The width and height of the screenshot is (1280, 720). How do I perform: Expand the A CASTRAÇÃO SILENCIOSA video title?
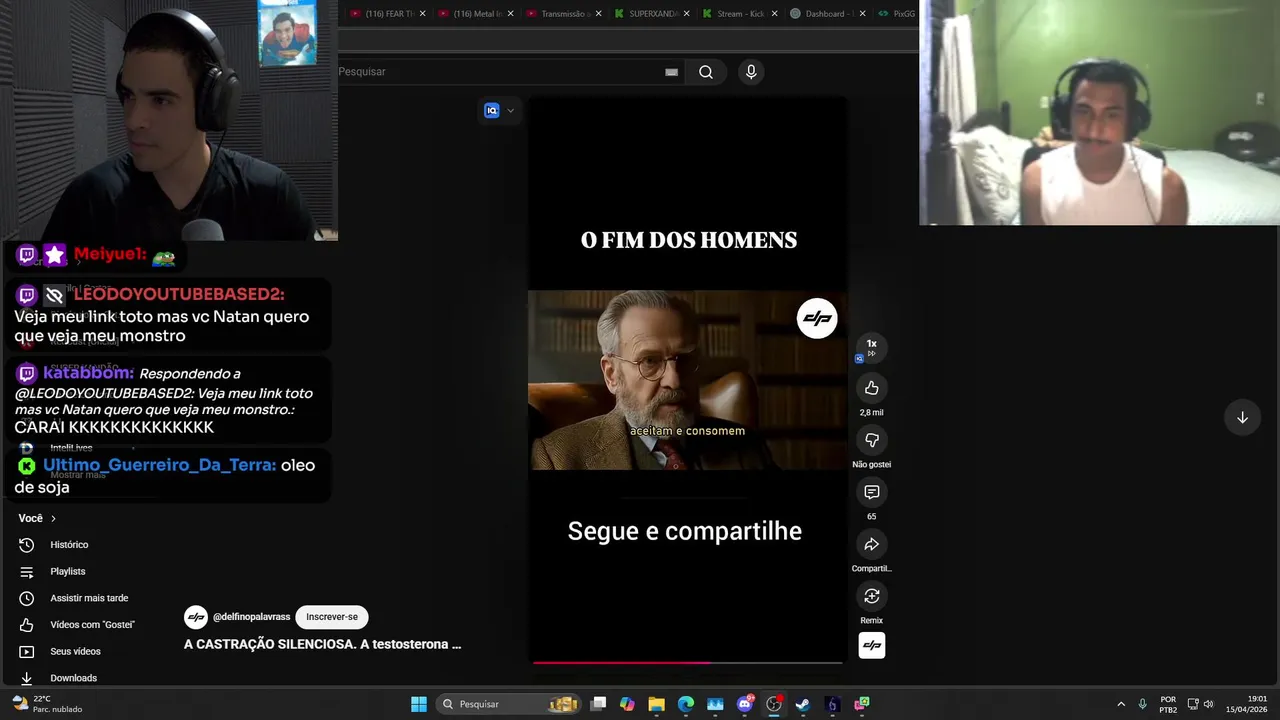pyautogui.click(x=322, y=644)
